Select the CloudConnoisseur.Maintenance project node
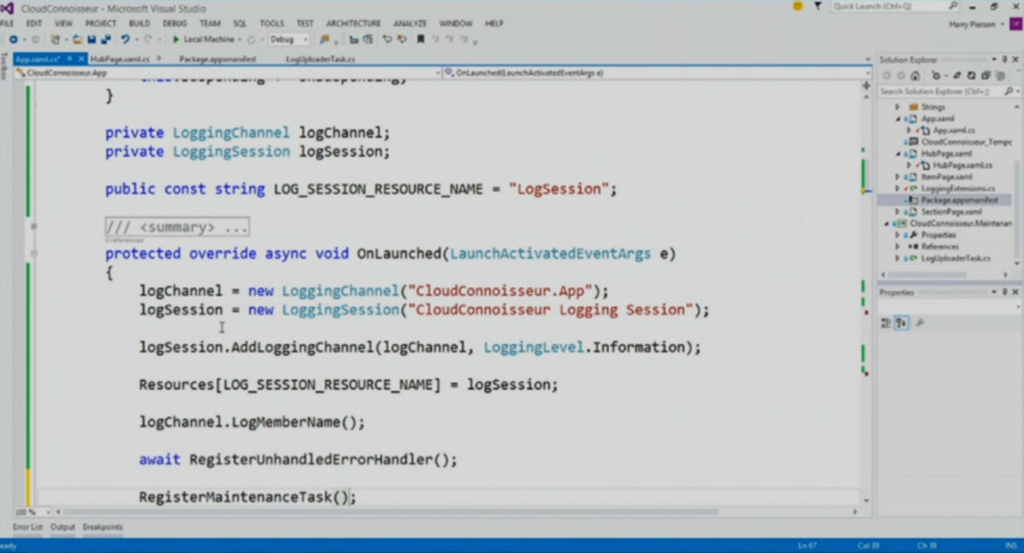 (961, 223)
